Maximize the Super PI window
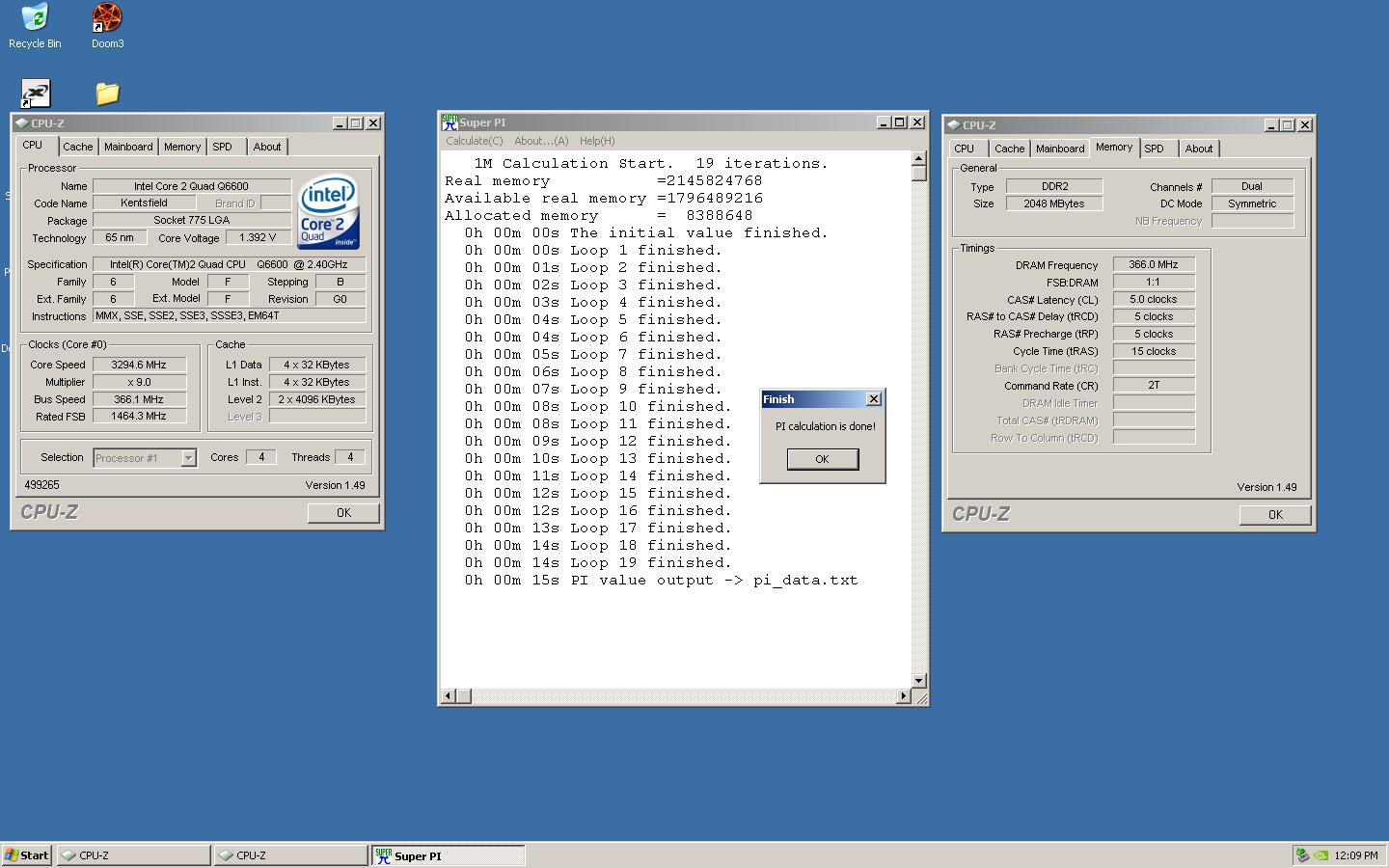The height and width of the screenshot is (868, 1389). [899, 122]
